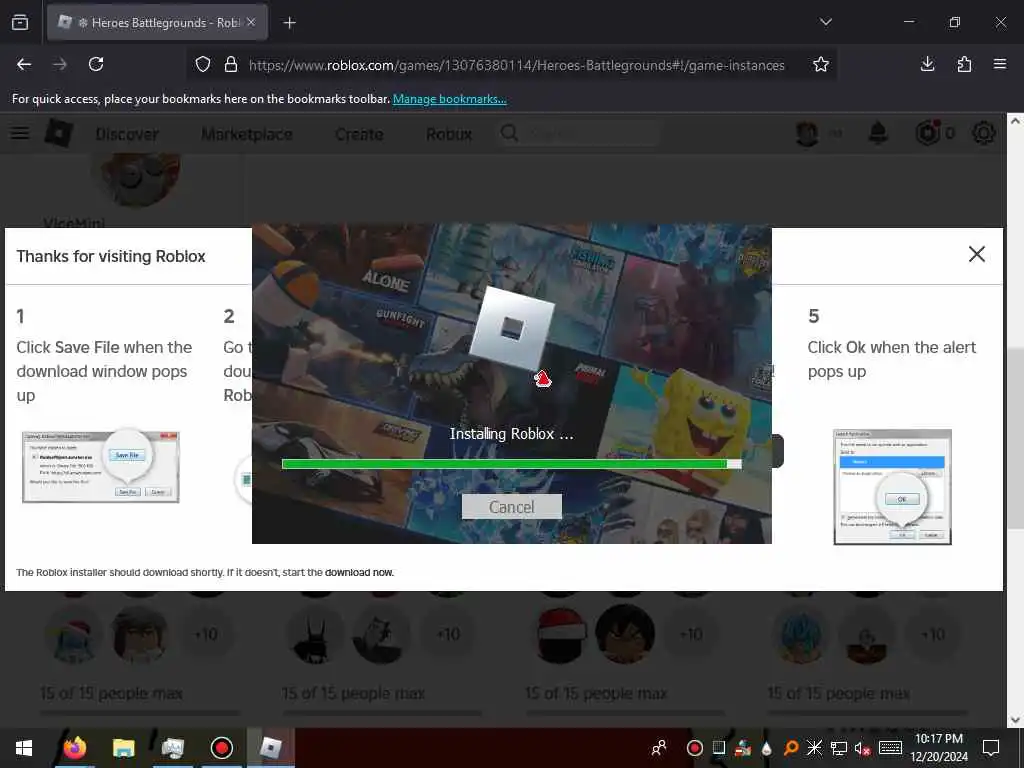
Task: Open the Marketplace menu item
Action: pos(247,134)
